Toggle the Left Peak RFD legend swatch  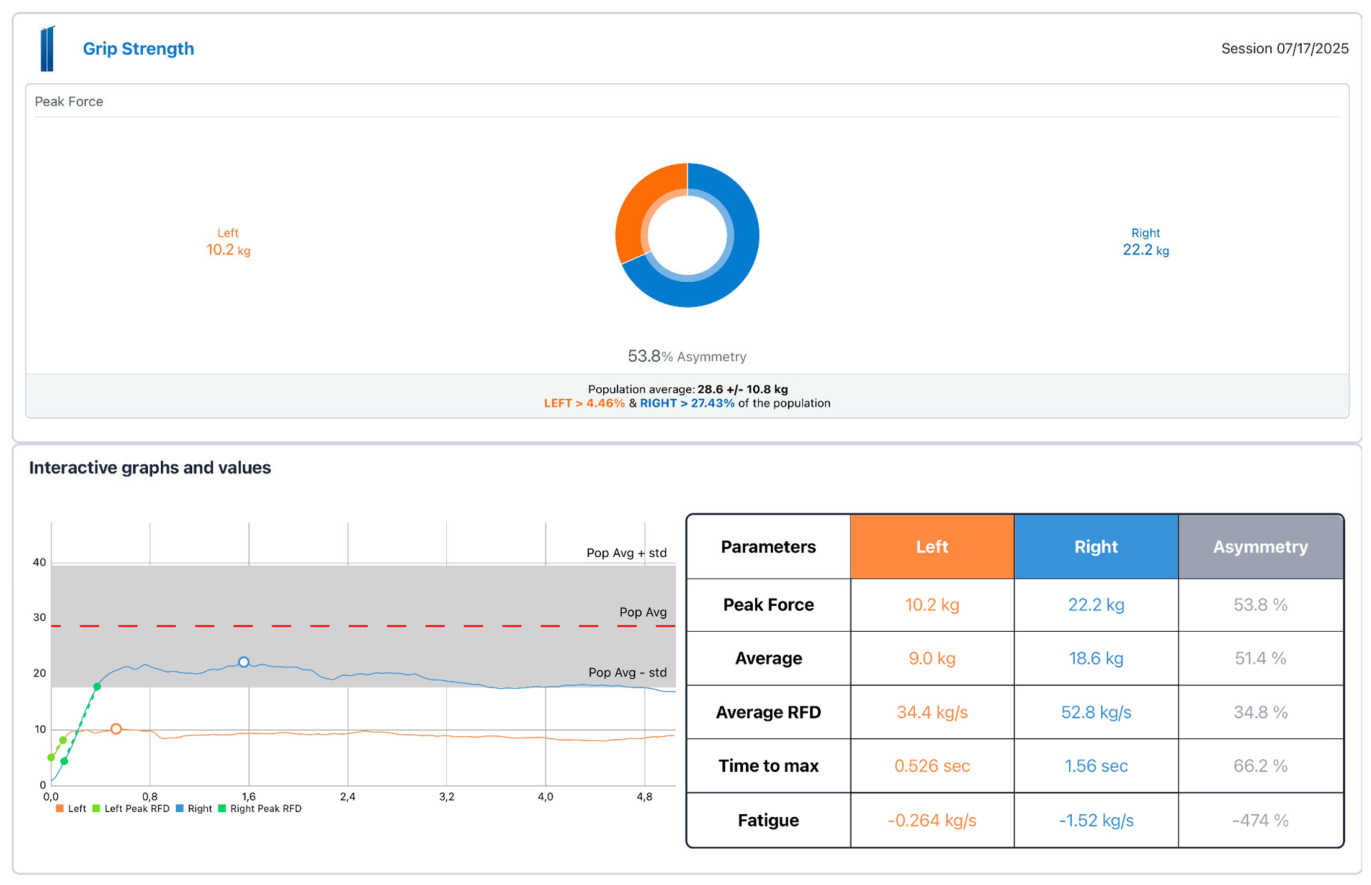97,808
